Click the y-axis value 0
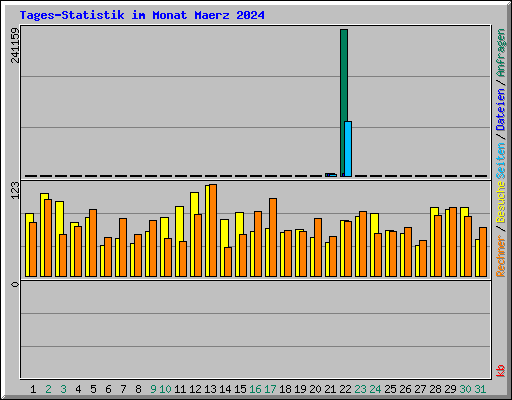This screenshot has width=512, height=400. [15, 284]
